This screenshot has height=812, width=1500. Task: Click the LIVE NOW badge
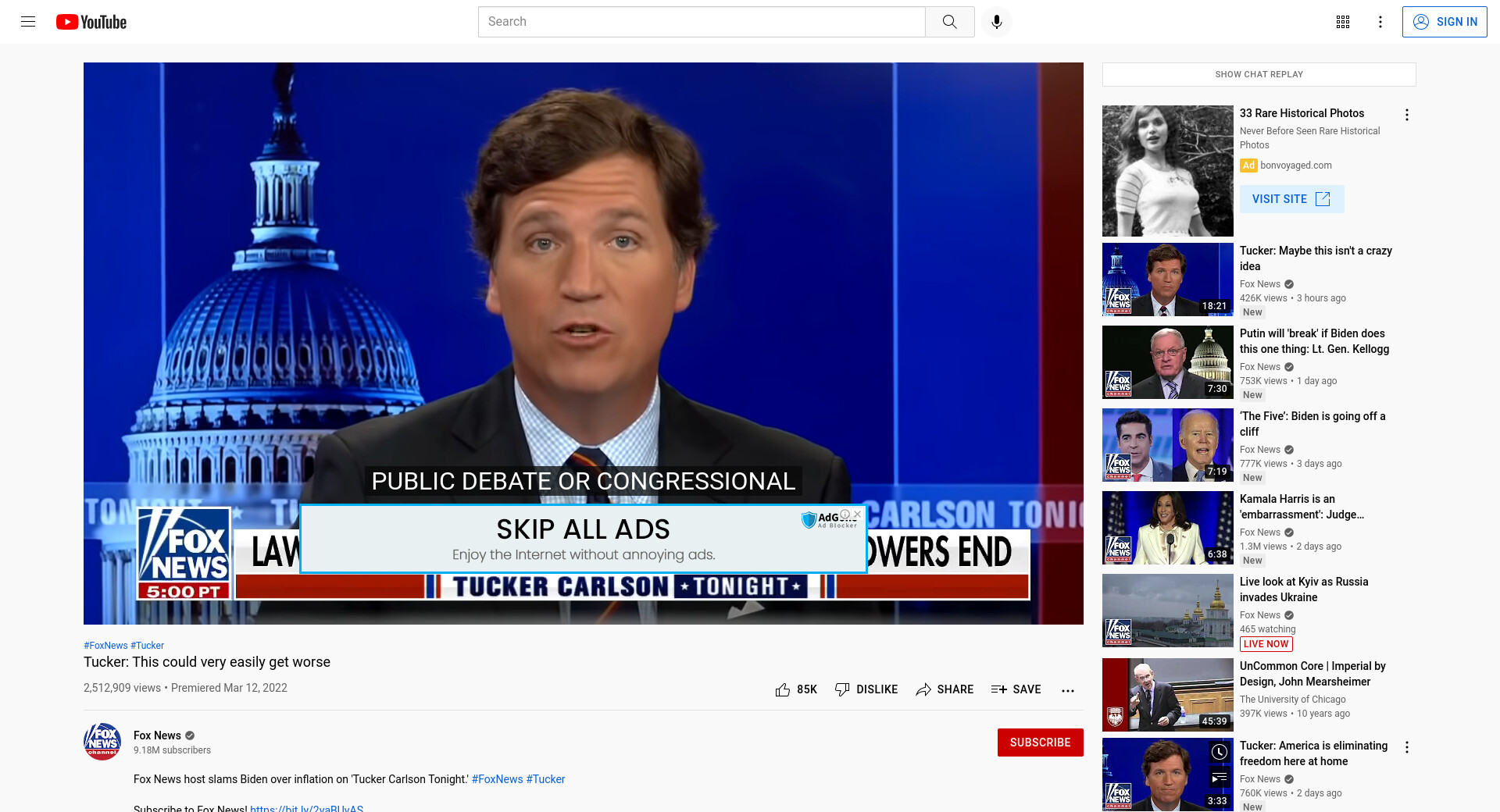click(x=1266, y=644)
